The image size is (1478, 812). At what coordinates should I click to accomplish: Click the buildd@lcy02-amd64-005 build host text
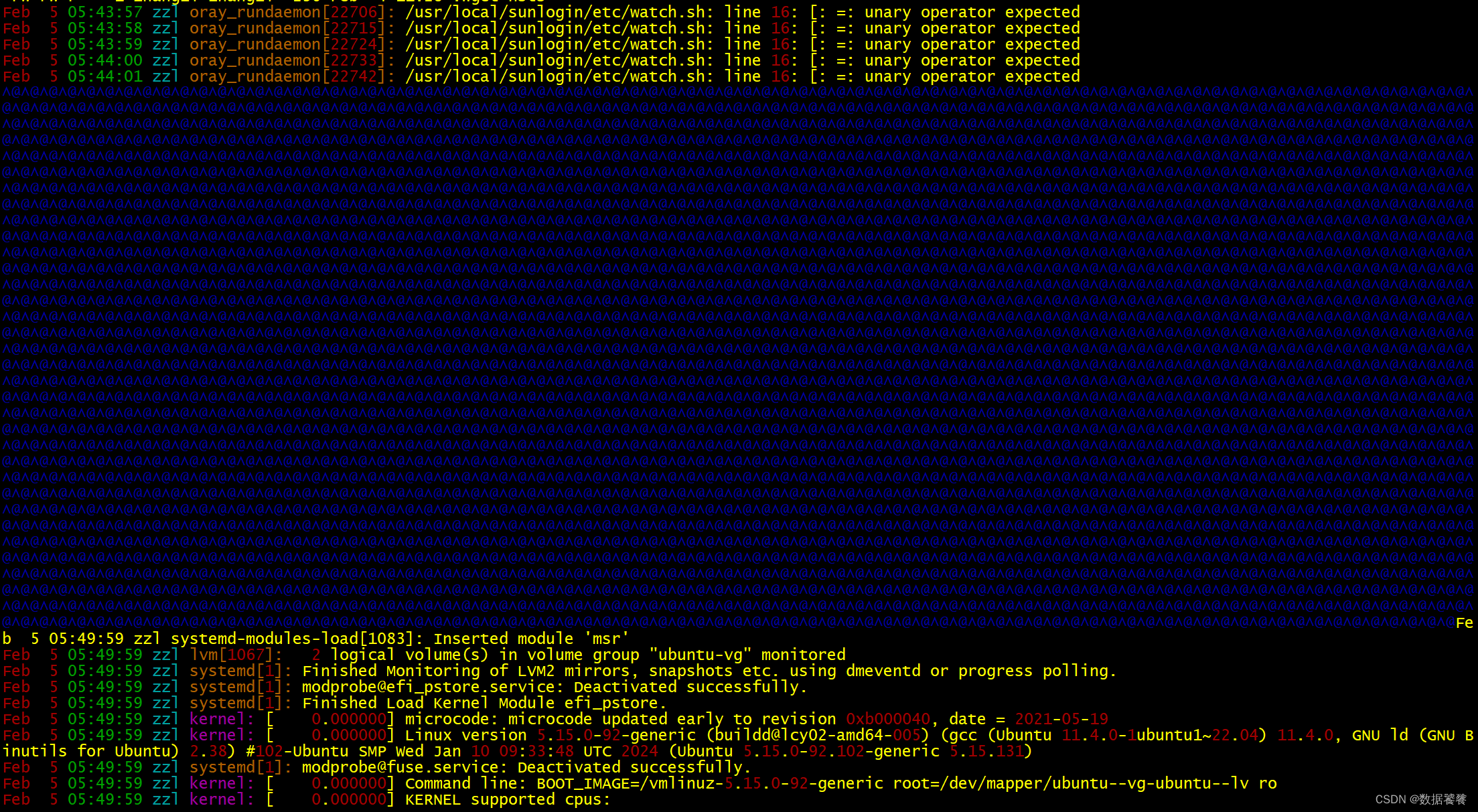click(x=818, y=735)
